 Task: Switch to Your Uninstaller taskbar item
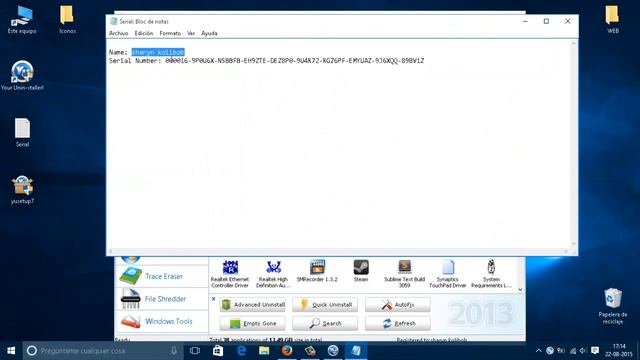click(x=333, y=351)
